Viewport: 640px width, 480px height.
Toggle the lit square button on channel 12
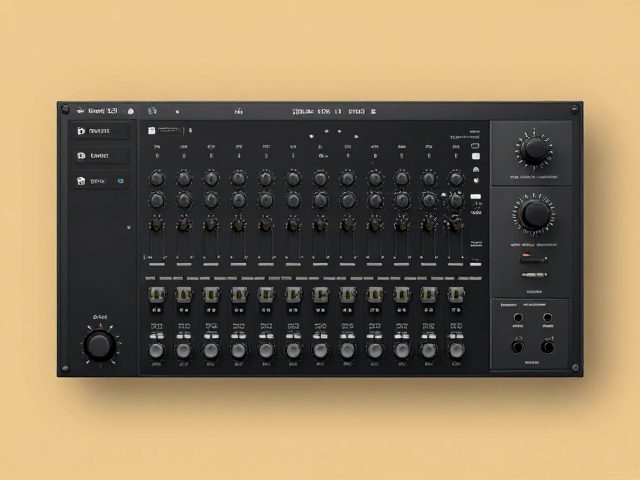[x=456, y=295]
